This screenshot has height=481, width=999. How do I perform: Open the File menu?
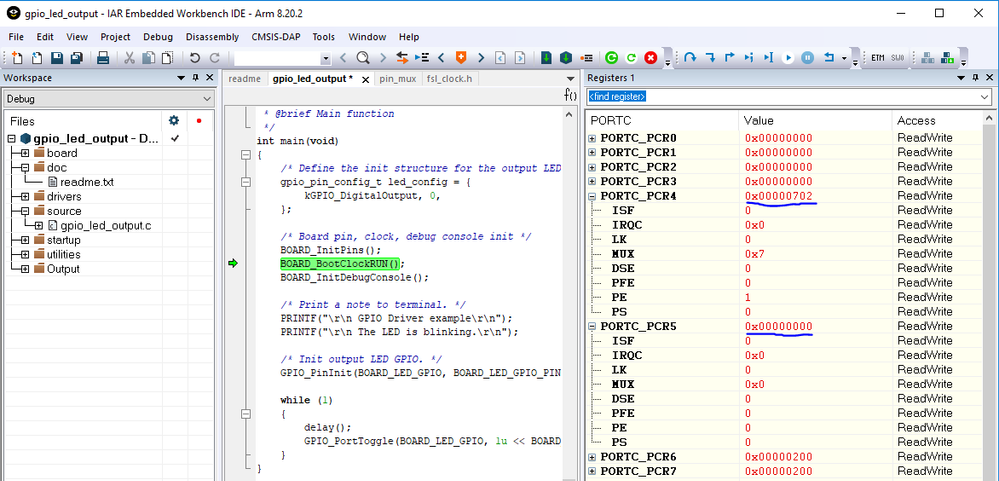click(16, 37)
